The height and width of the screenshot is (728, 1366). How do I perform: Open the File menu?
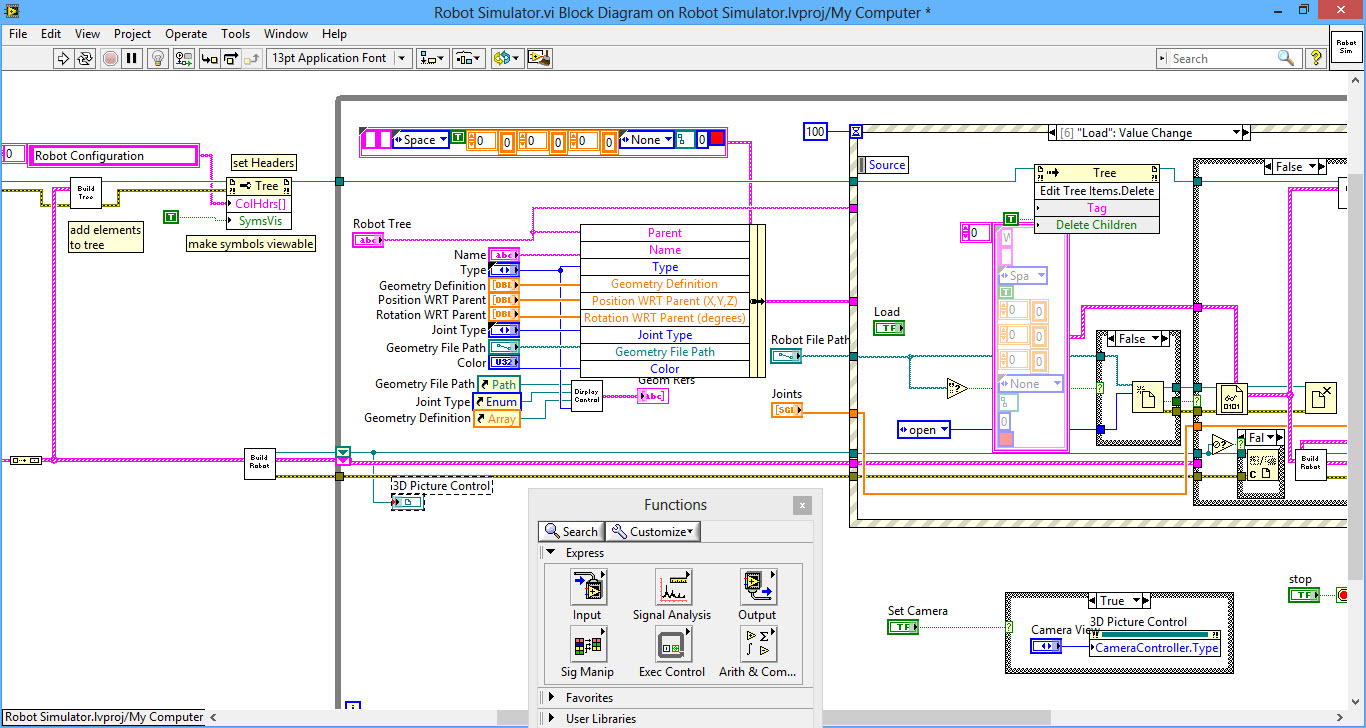click(x=18, y=33)
